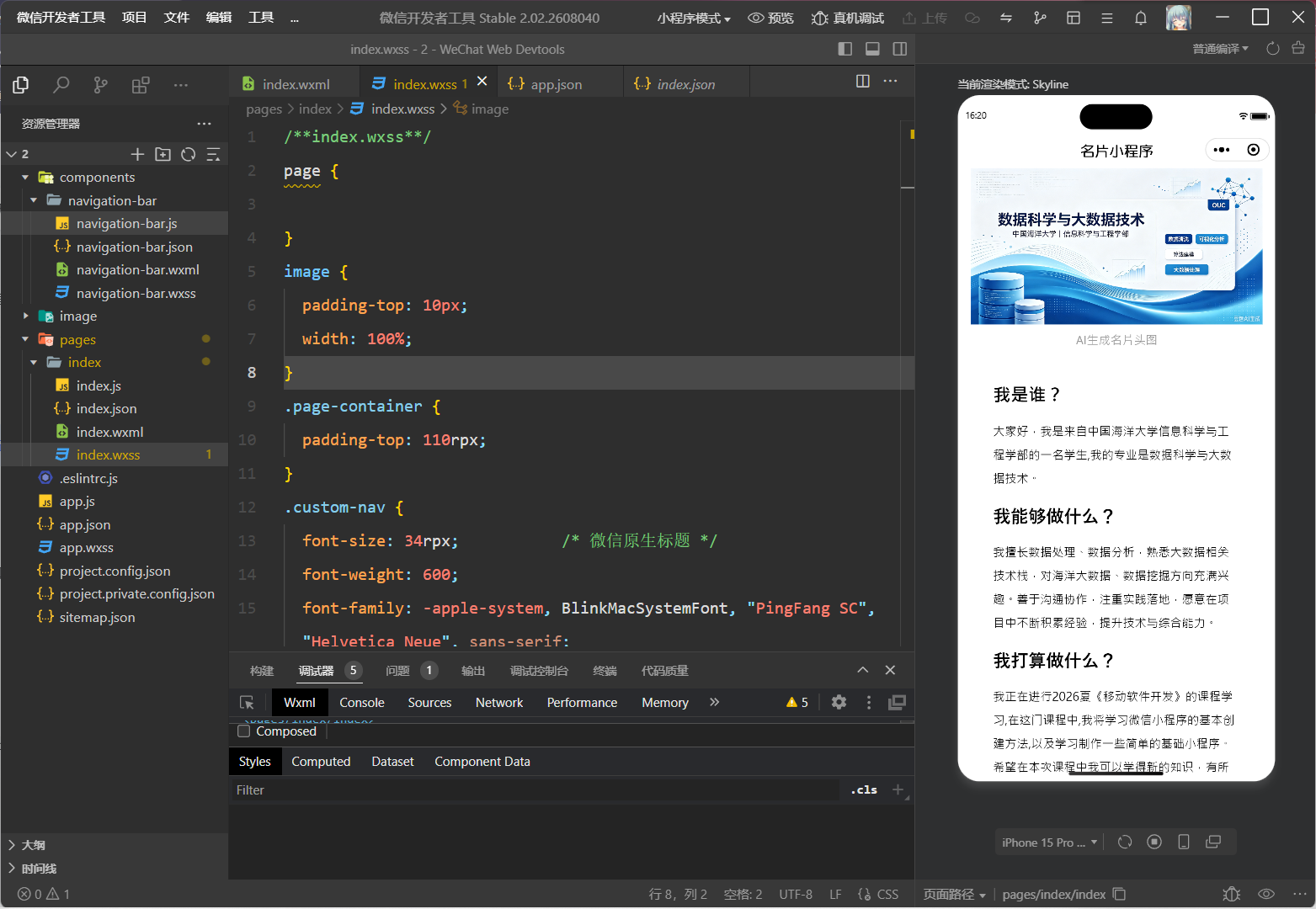Viewport: 1316px width, 909px height.
Task: Refresh the explorer file tree
Action: pyautogui.click(x=189, y=154)
